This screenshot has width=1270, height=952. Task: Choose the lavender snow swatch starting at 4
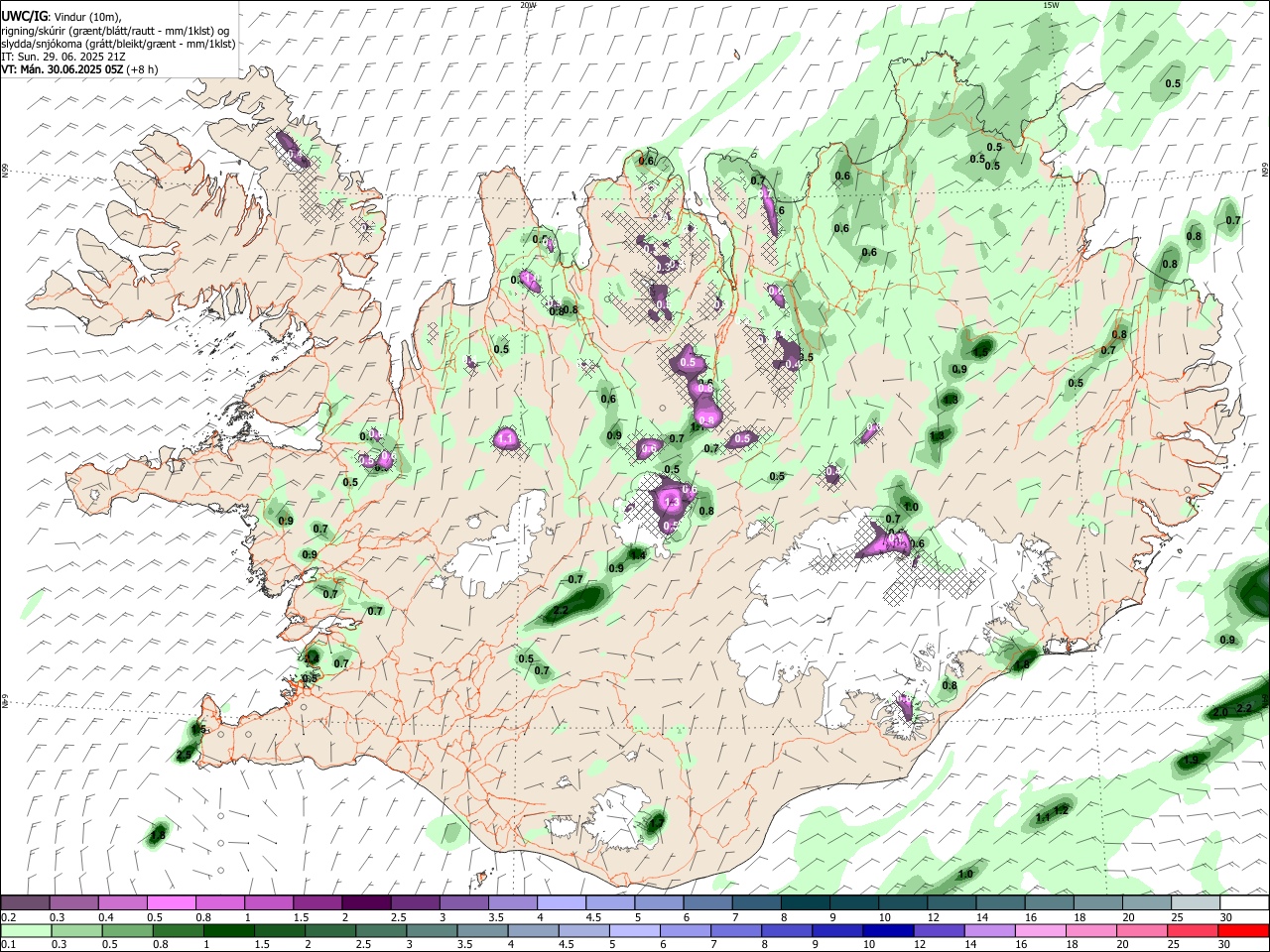tap(562, 903)
